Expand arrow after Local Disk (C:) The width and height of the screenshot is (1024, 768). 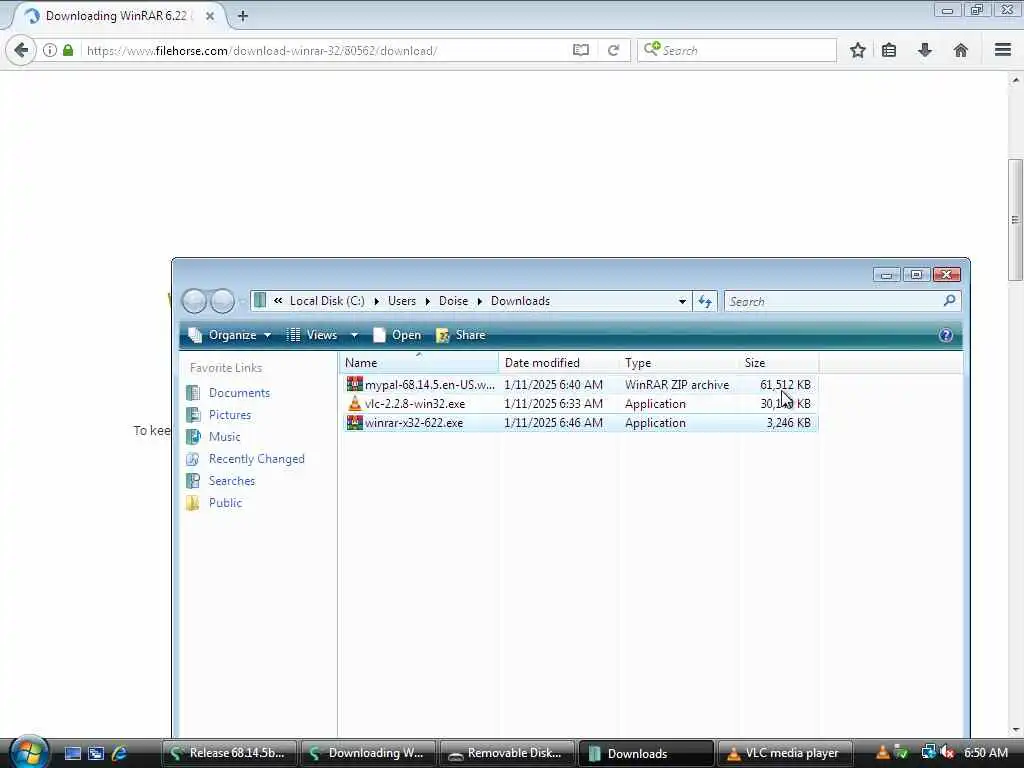(377, 301)
